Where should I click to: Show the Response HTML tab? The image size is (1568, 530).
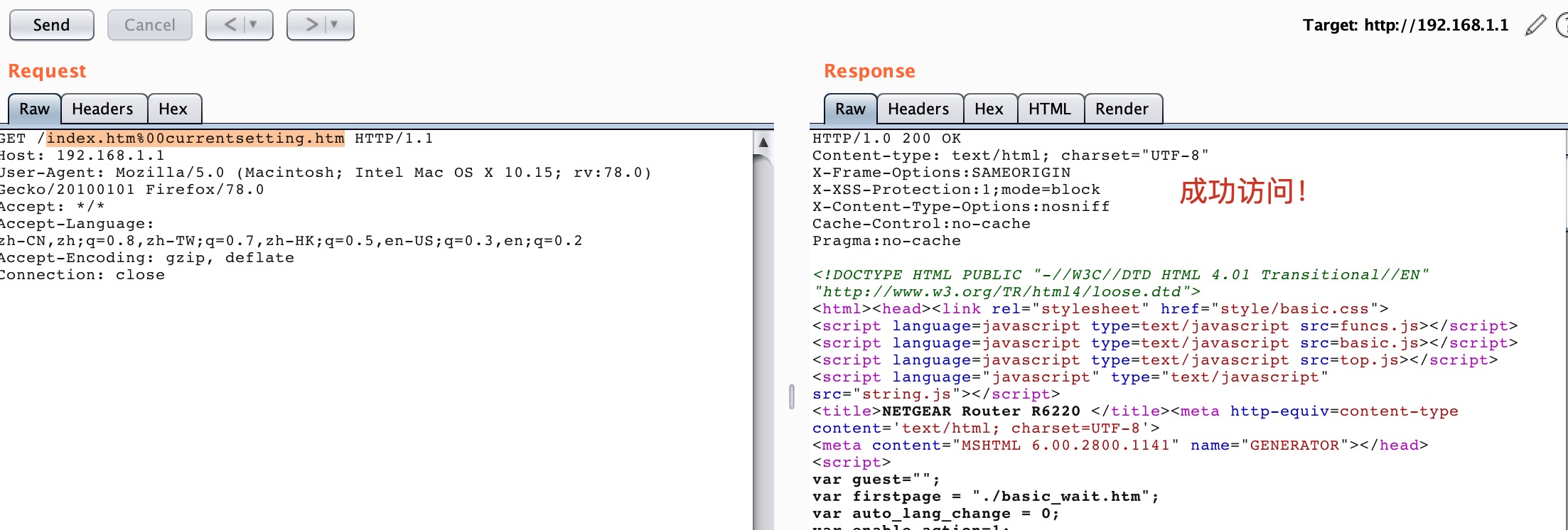coord(1049,109)
